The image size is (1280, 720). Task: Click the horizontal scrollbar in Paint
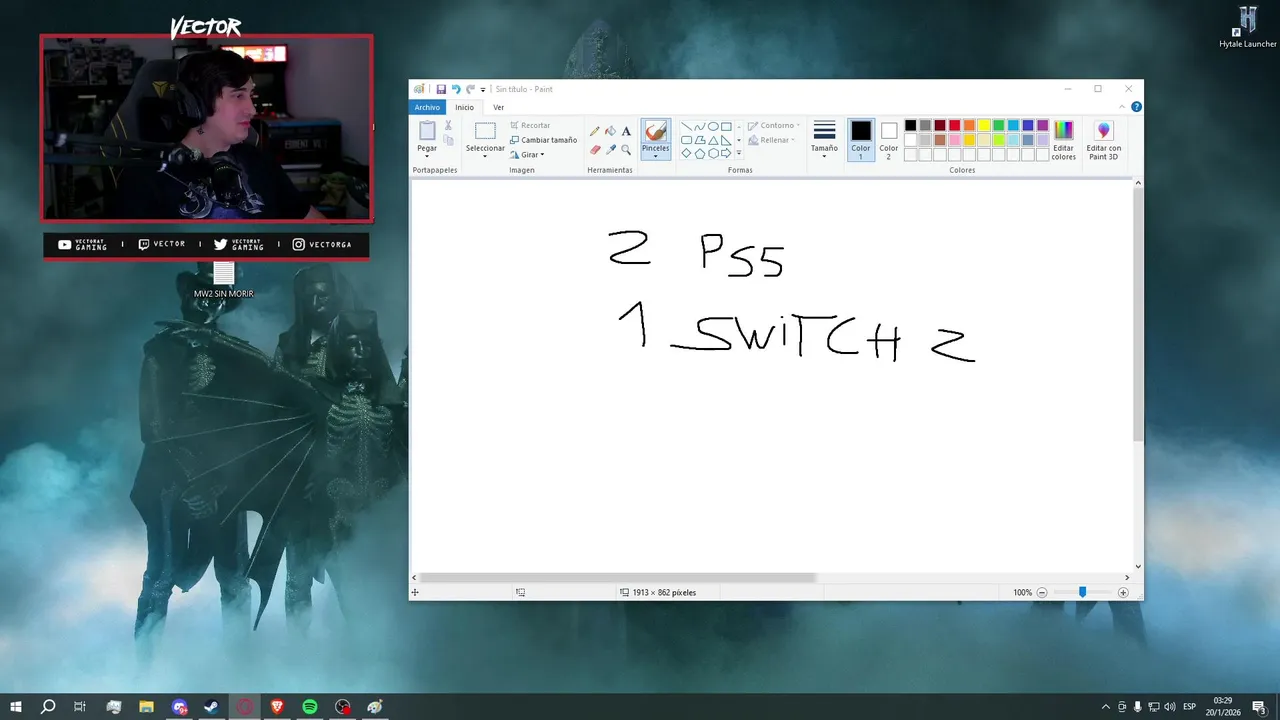coord(618,578)
